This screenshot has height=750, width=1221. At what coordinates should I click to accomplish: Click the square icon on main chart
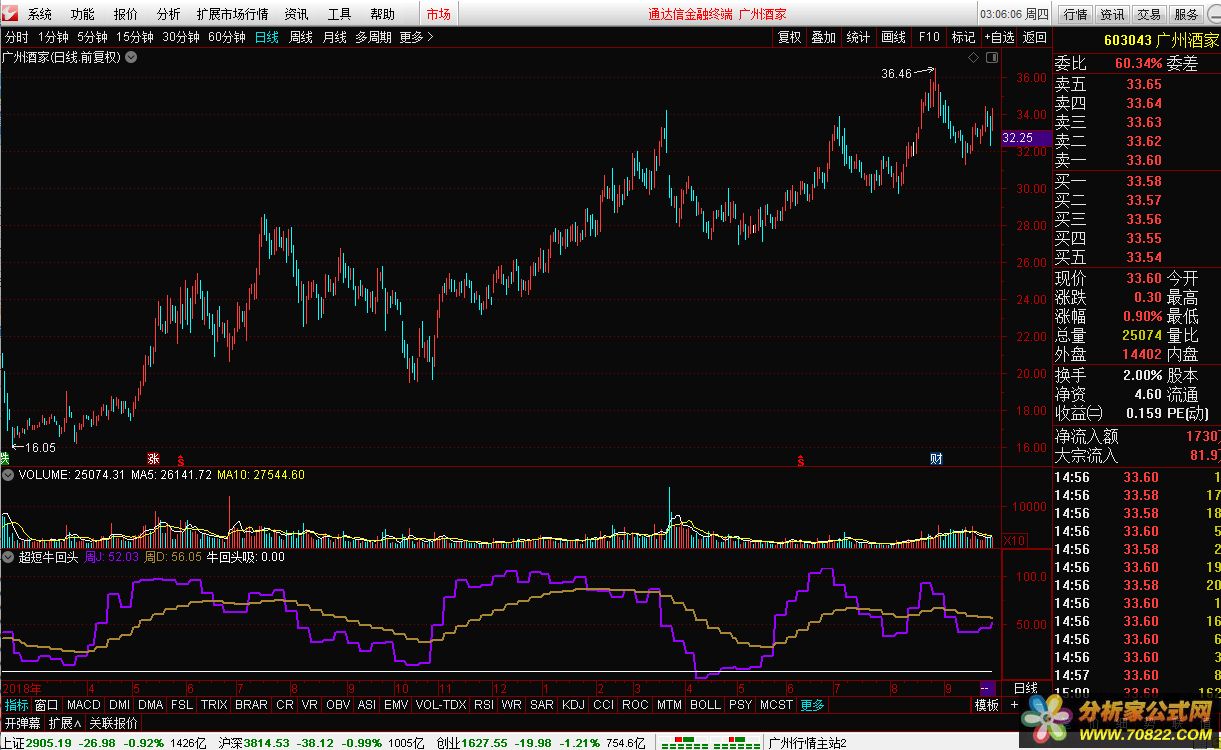click(992, 58)
